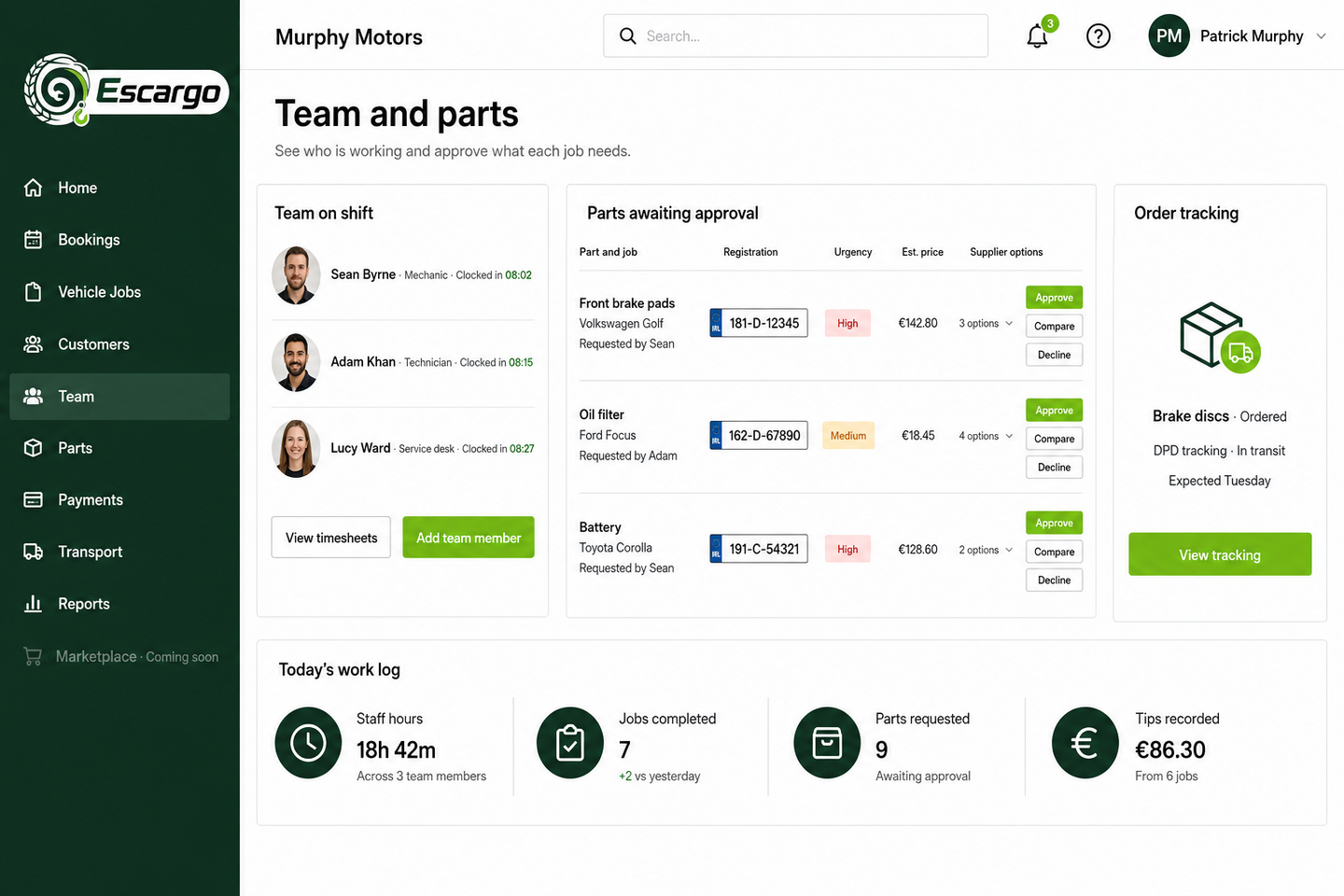Click the €128.60 price value

[x=917, y=550]
